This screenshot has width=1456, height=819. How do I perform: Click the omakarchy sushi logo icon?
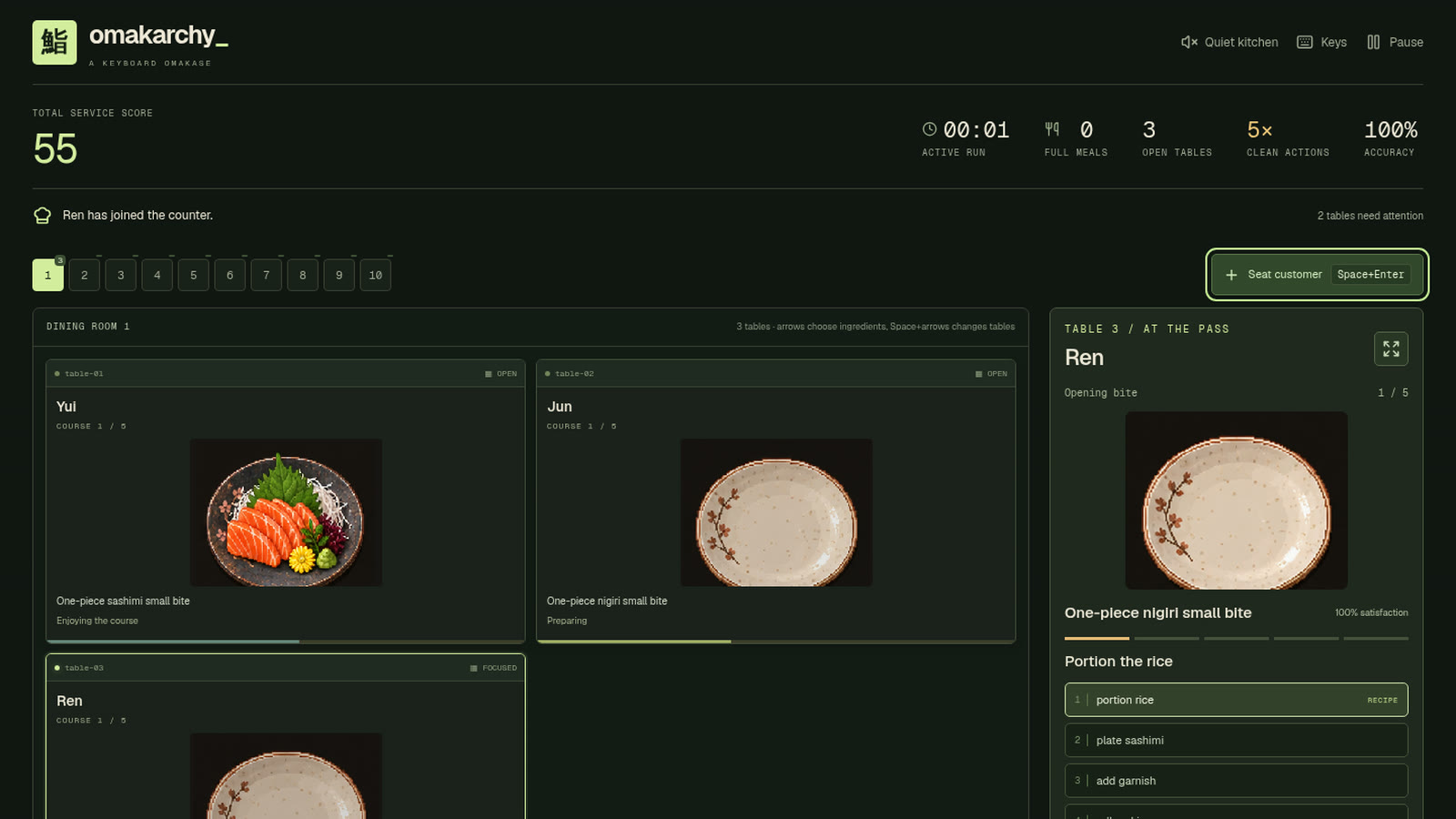(55, 43)
